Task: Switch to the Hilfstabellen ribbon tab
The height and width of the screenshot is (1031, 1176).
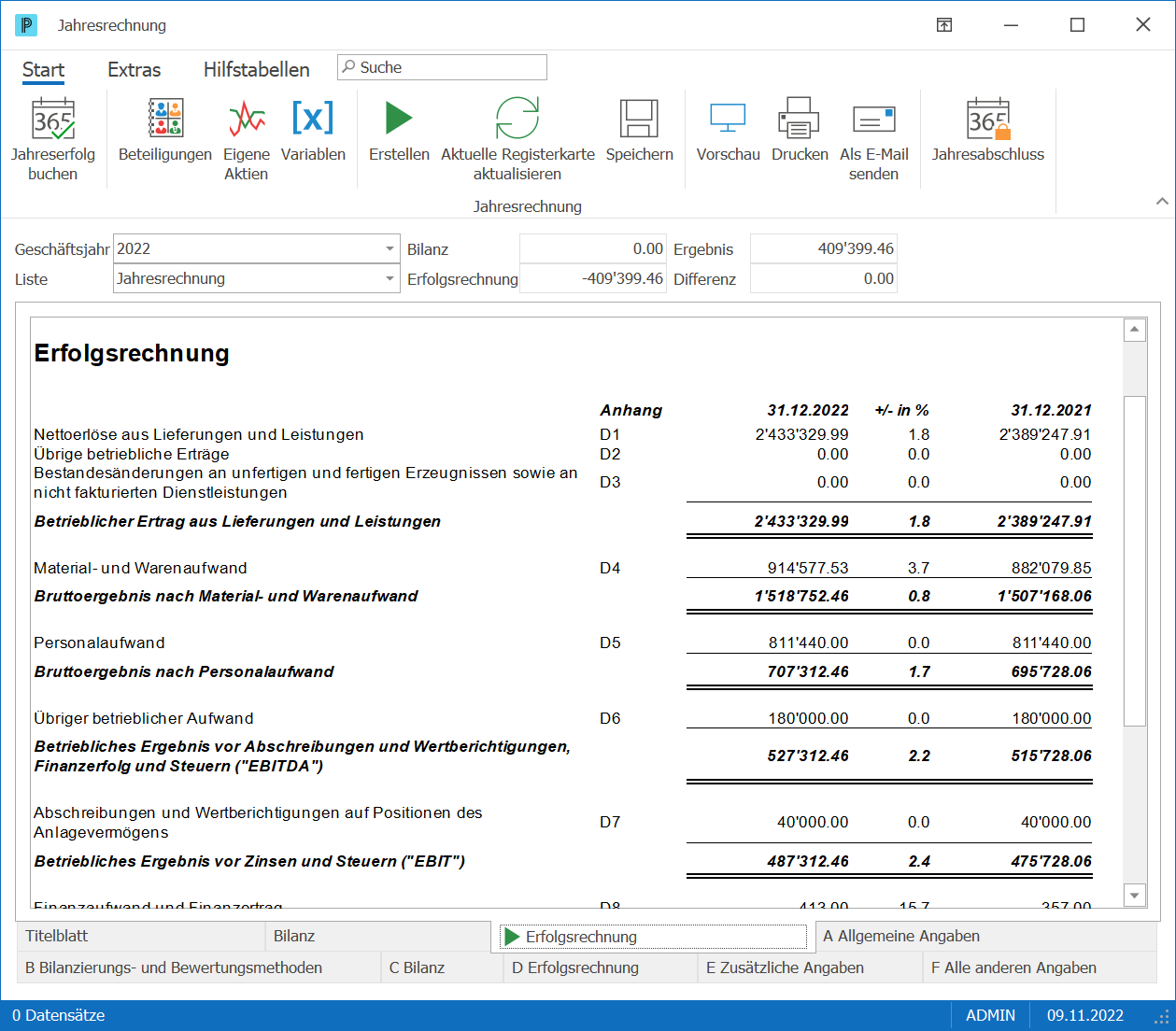Action: 256,70
